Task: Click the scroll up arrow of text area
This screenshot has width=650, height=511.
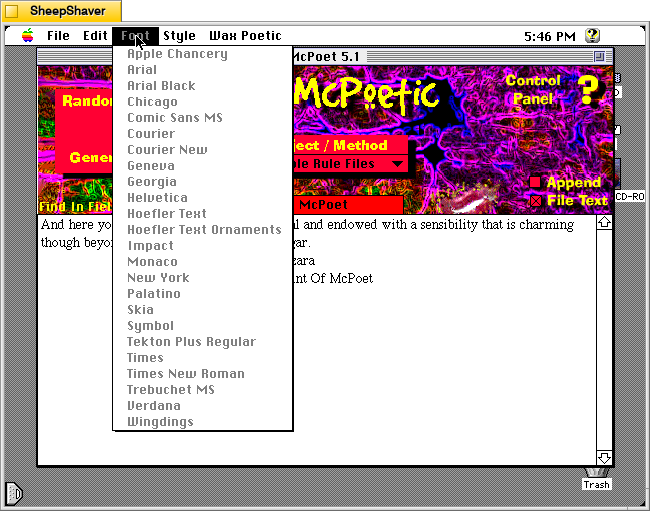Action: click(x=604, y=223)
